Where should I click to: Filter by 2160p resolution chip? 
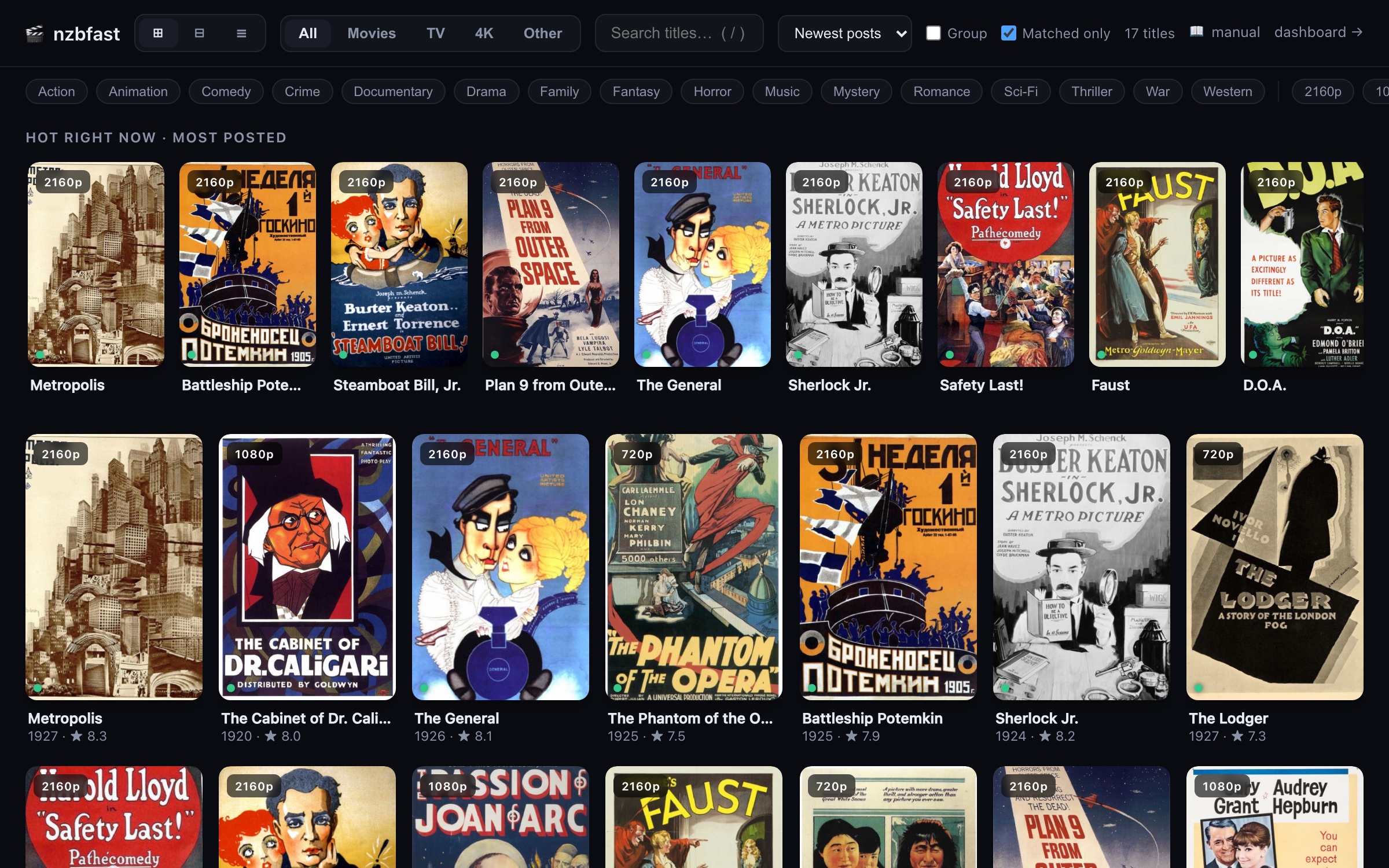pos(1322,91)
